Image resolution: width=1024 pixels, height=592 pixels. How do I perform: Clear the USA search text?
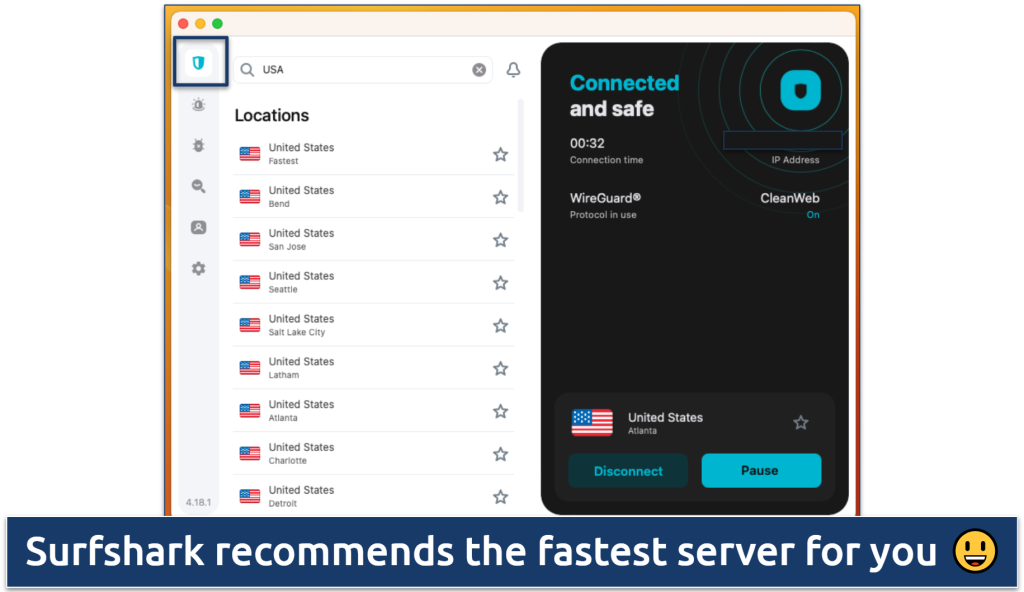(479, 70)
